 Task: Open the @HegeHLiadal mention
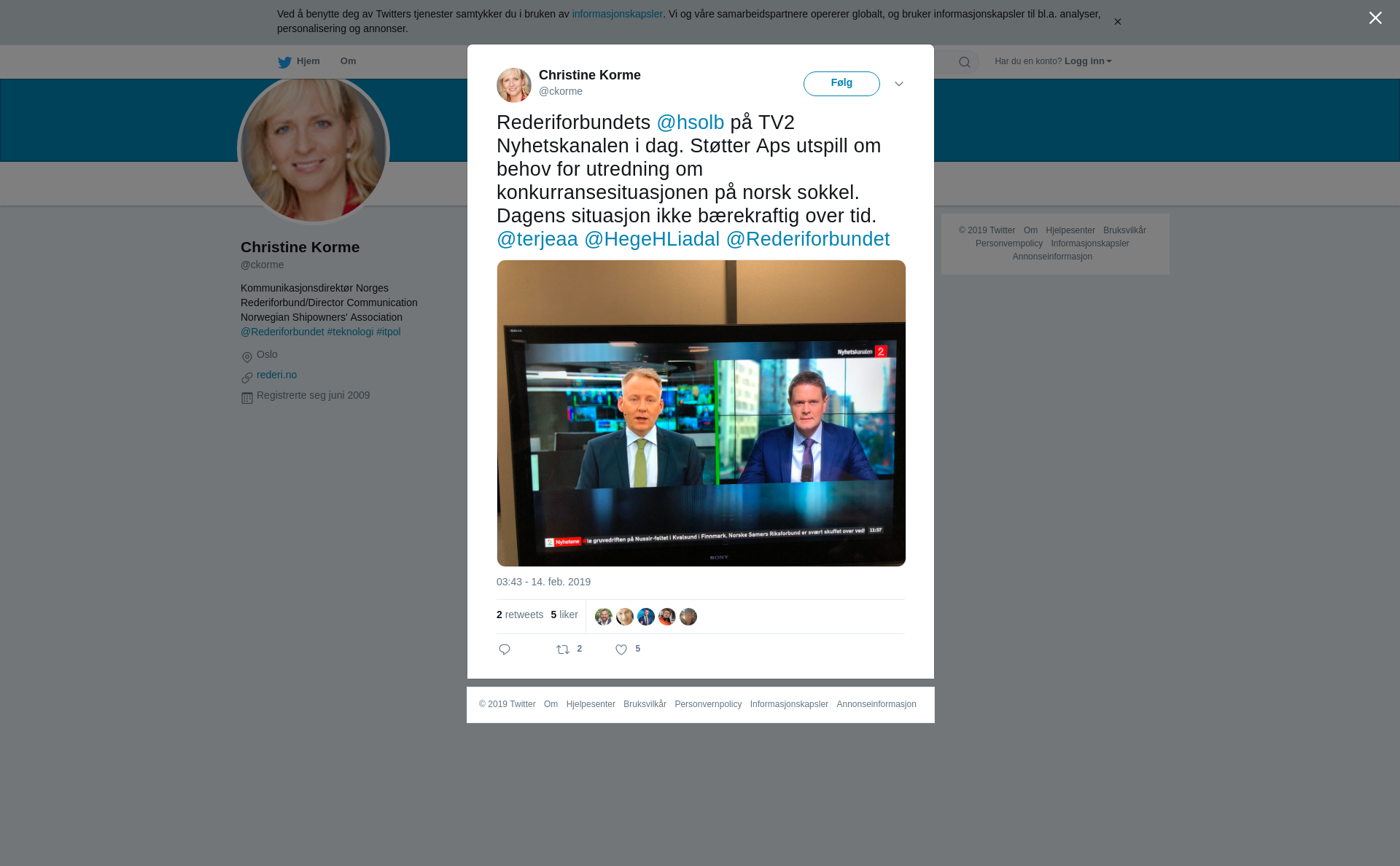[652, 239]
